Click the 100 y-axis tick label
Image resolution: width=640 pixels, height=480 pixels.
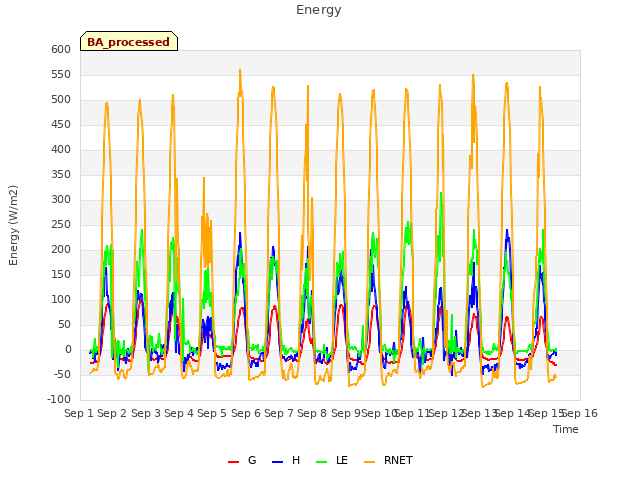click(x=61, y=300)
